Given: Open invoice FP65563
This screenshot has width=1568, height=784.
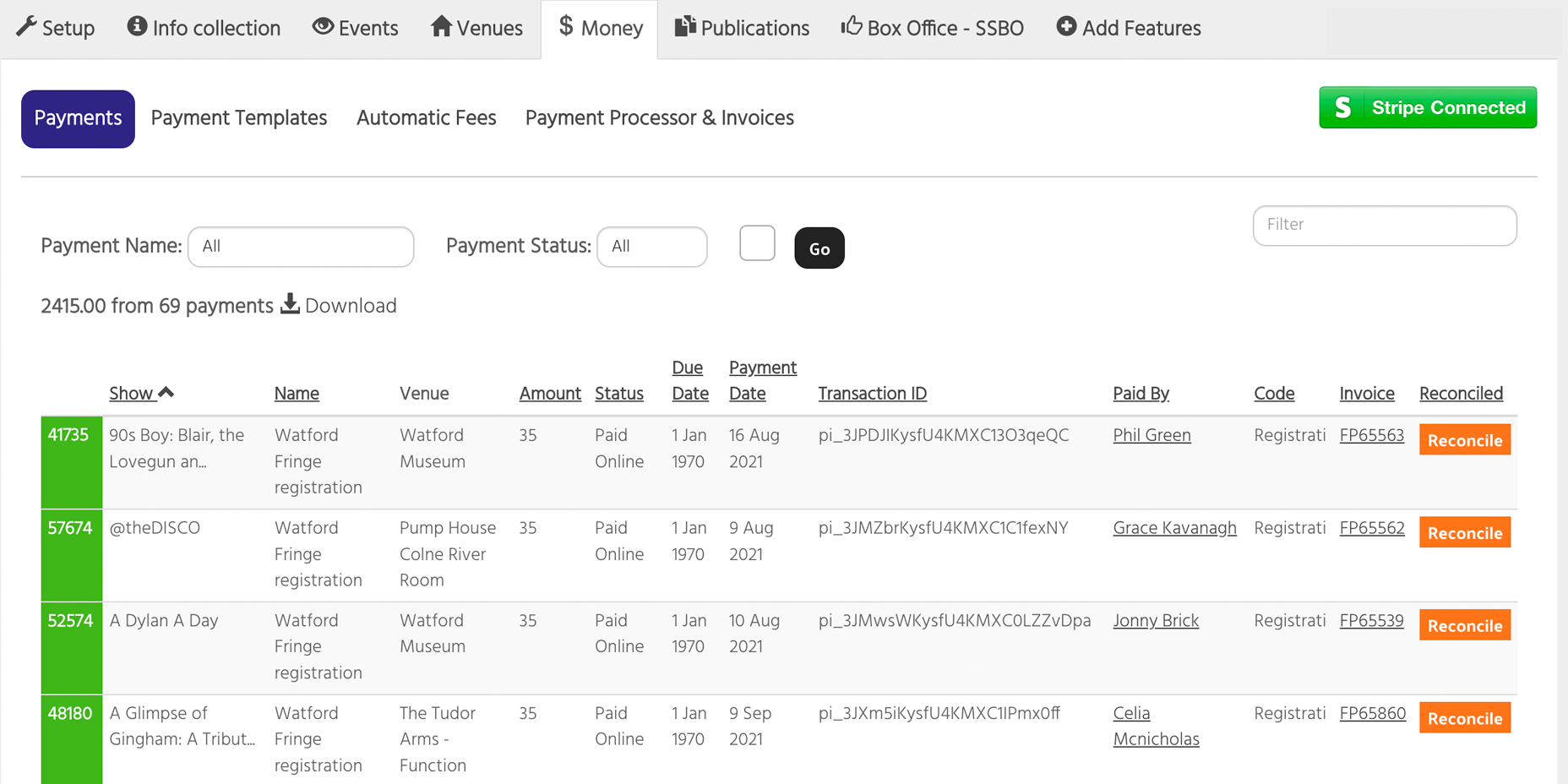Looking at the screenshot, I should [1372, 435].
